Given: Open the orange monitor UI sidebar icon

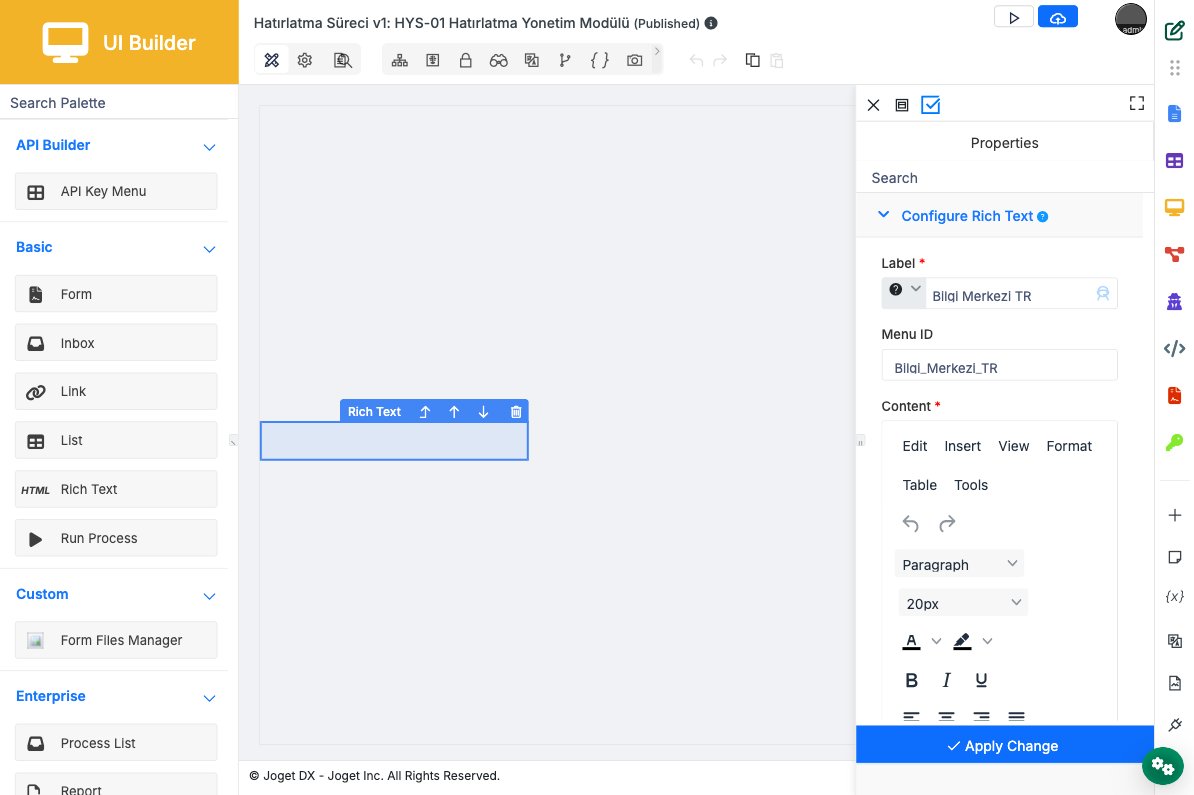Looking at the screenshot, I should (1174, 207).
